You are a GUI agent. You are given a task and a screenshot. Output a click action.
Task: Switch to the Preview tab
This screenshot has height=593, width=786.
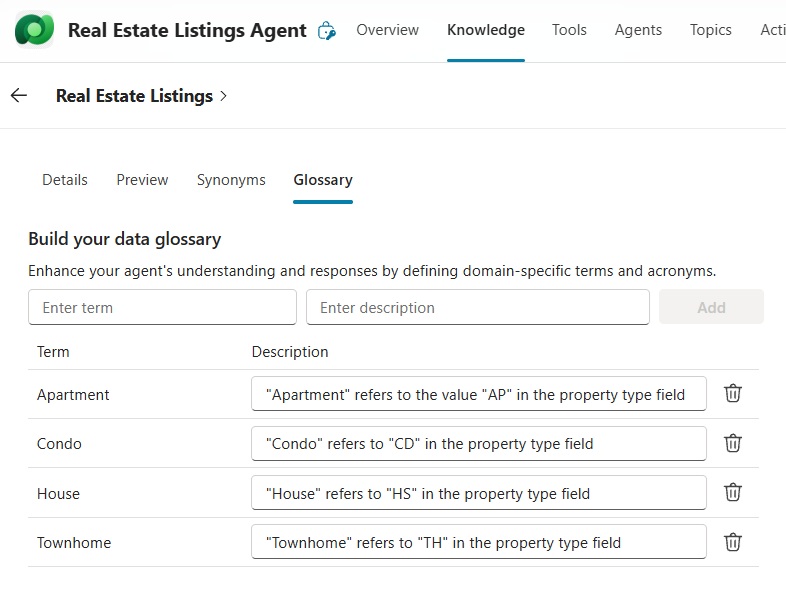[x=142, y=180]
